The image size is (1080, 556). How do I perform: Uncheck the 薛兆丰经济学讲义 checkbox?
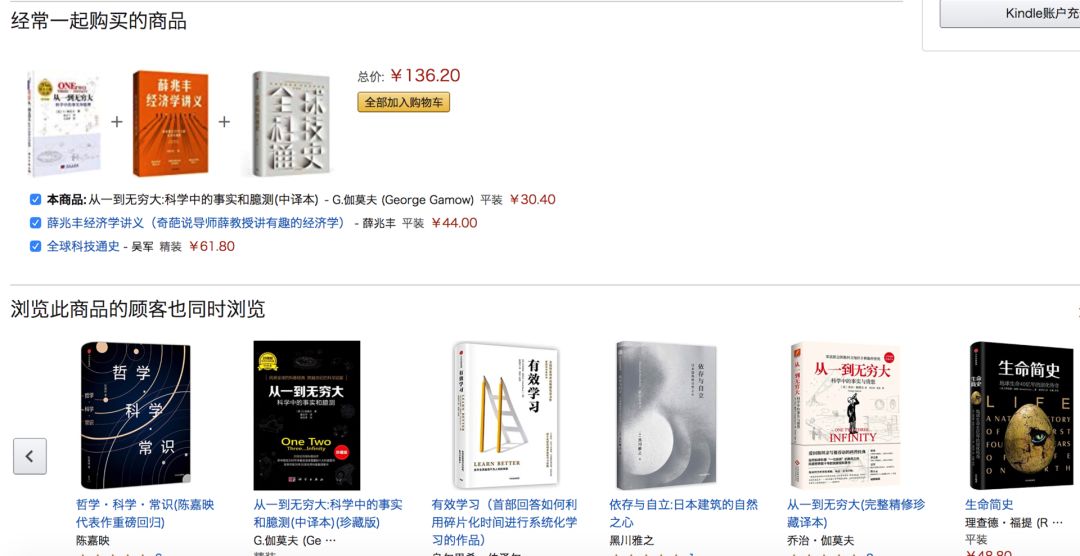pyautogui.click(x=36, y=223)
